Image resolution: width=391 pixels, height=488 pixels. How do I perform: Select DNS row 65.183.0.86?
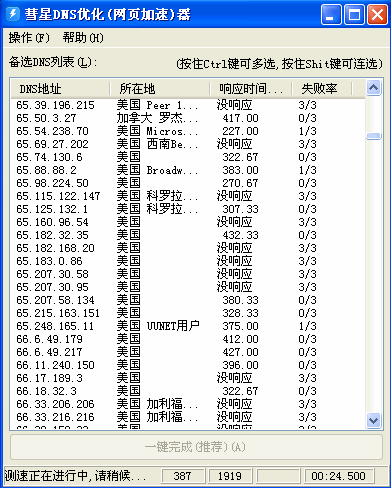point(188,261)
